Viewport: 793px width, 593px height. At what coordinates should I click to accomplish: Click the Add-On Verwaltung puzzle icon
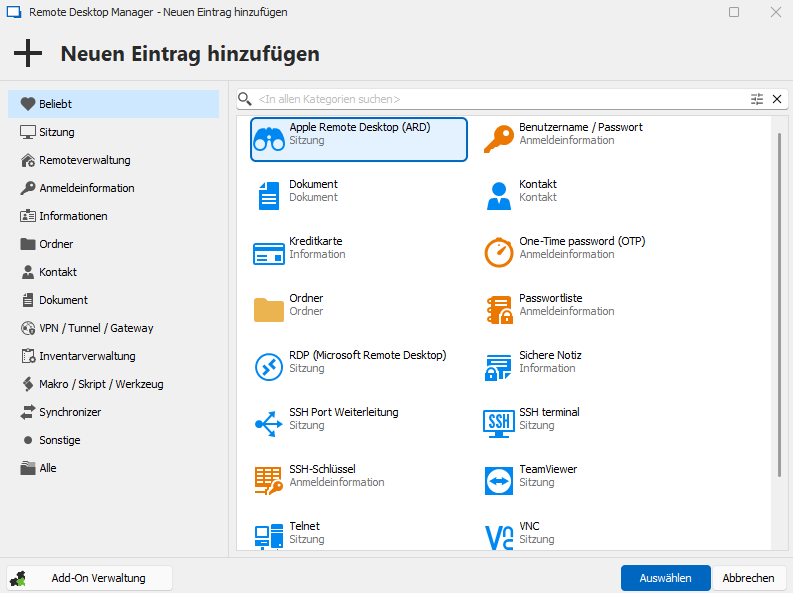pyautogui.click(x=19, y=578)
